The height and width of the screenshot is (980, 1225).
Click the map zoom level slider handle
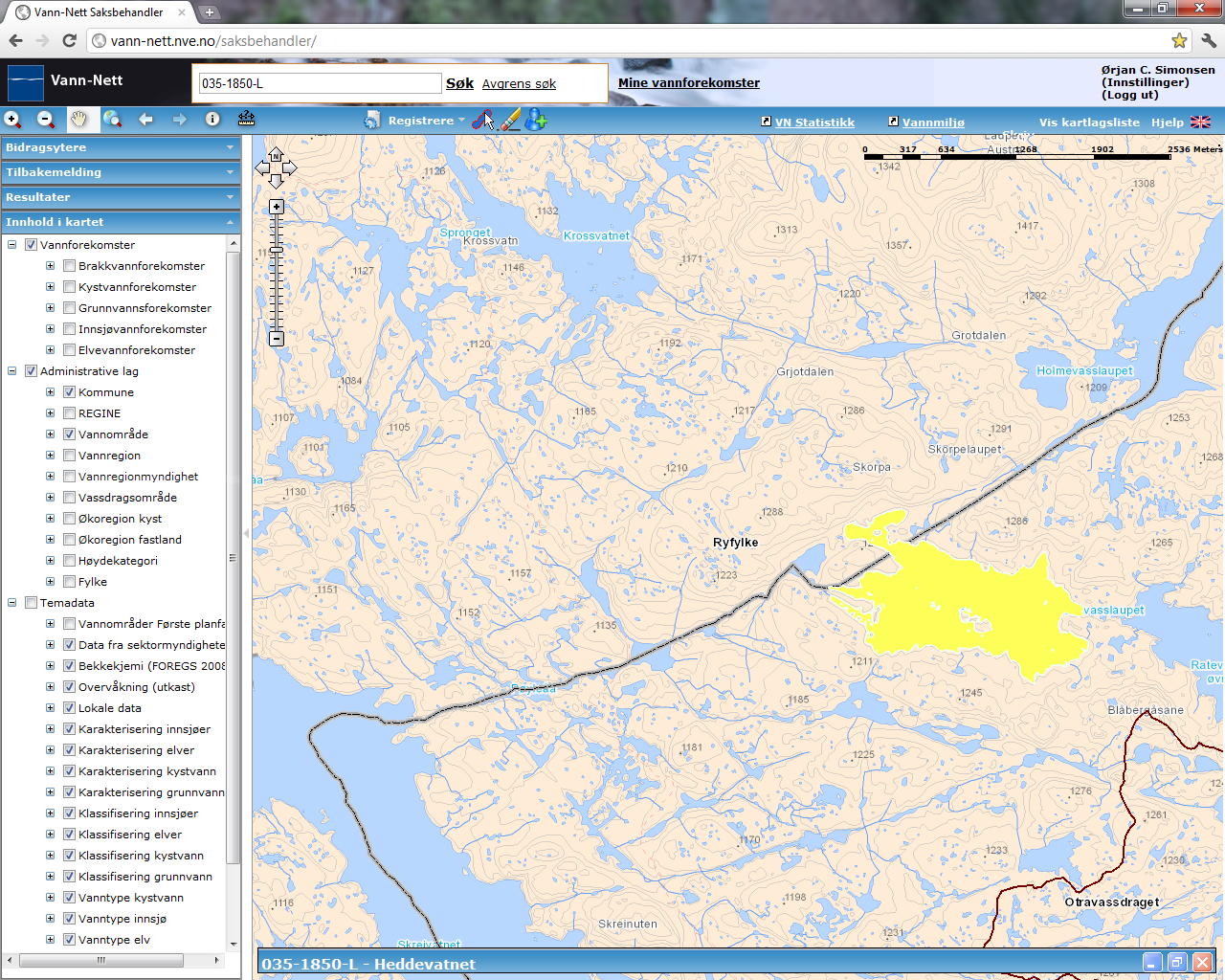[277, 250]
